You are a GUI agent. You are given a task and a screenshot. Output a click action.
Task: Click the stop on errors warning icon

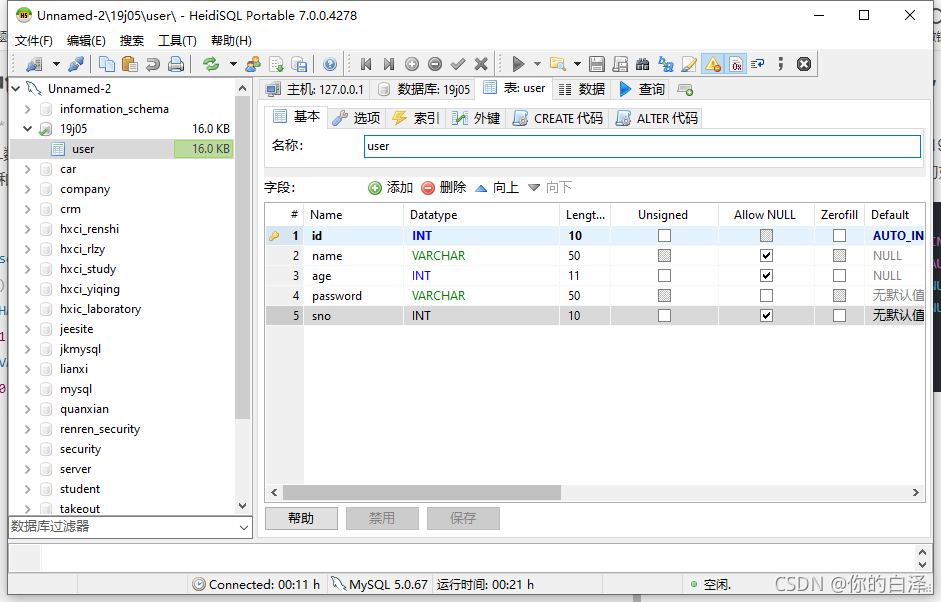tap(713, 64)
